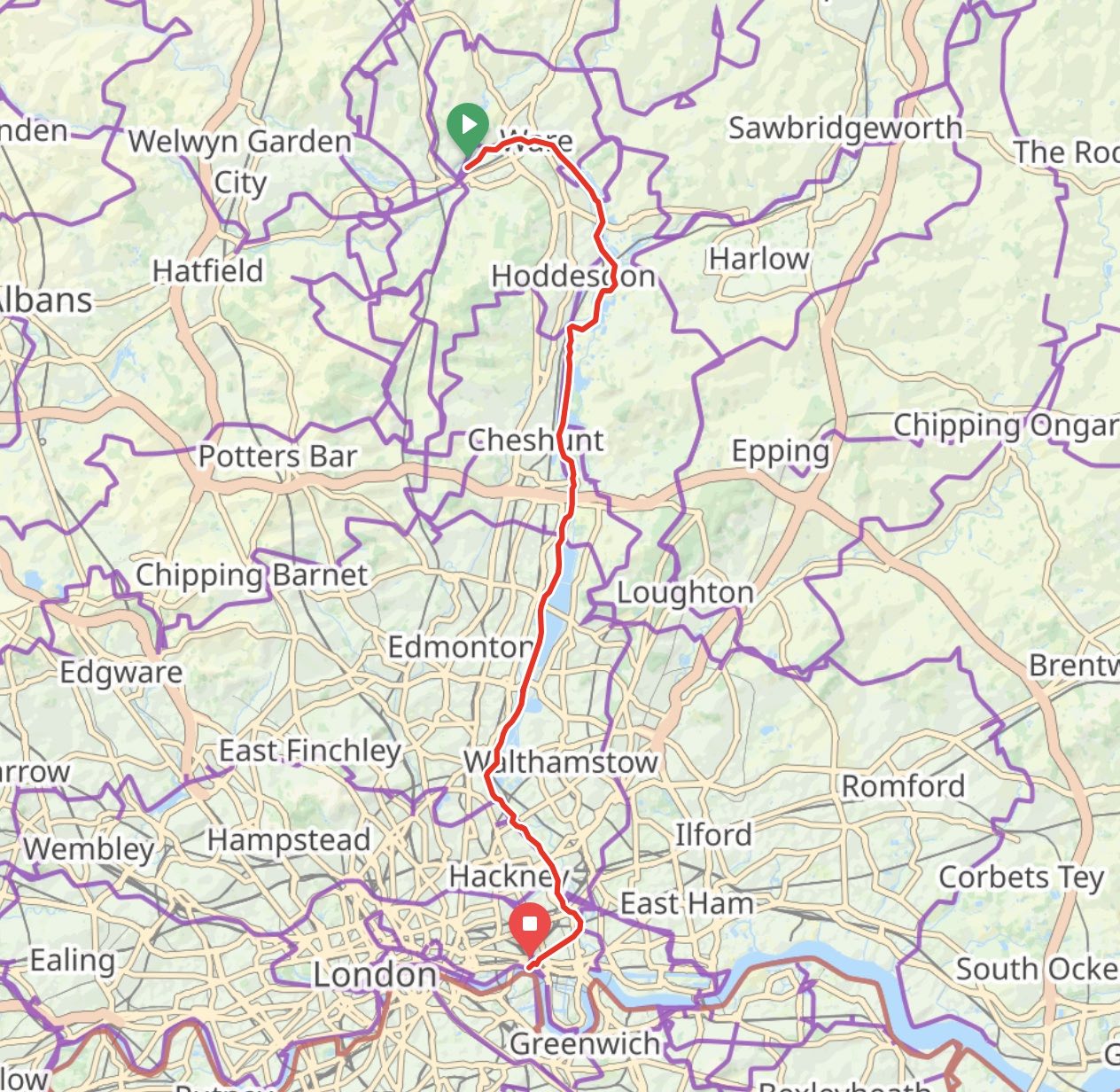Click the Hatfield town label

(x=208, y=270)
